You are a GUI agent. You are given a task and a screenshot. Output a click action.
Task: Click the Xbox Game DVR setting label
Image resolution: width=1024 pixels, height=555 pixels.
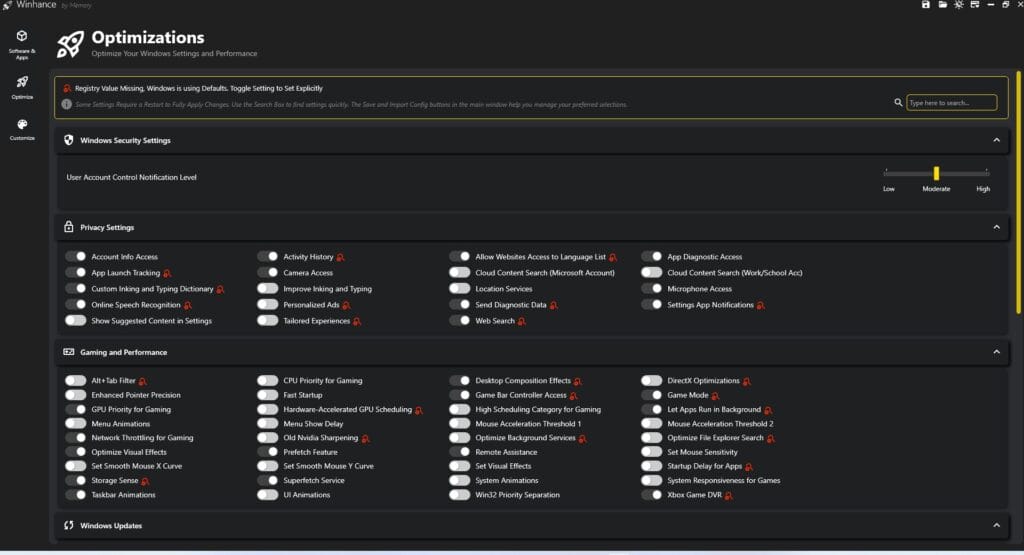tap(694, 495)
